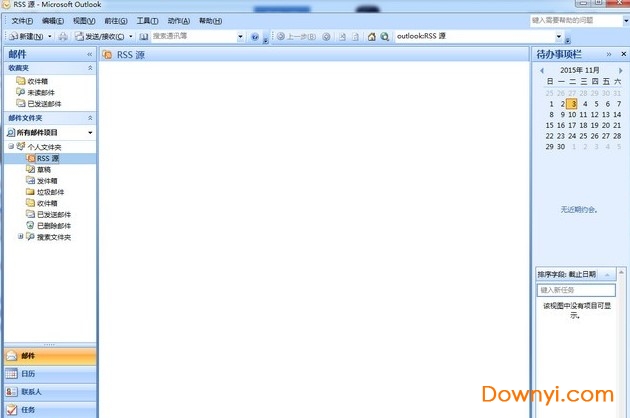Image resolution: width=630 pixels, height=418 pixels.
Task: Open the 编辑(E) menu
Action: (x=53, y=21)
